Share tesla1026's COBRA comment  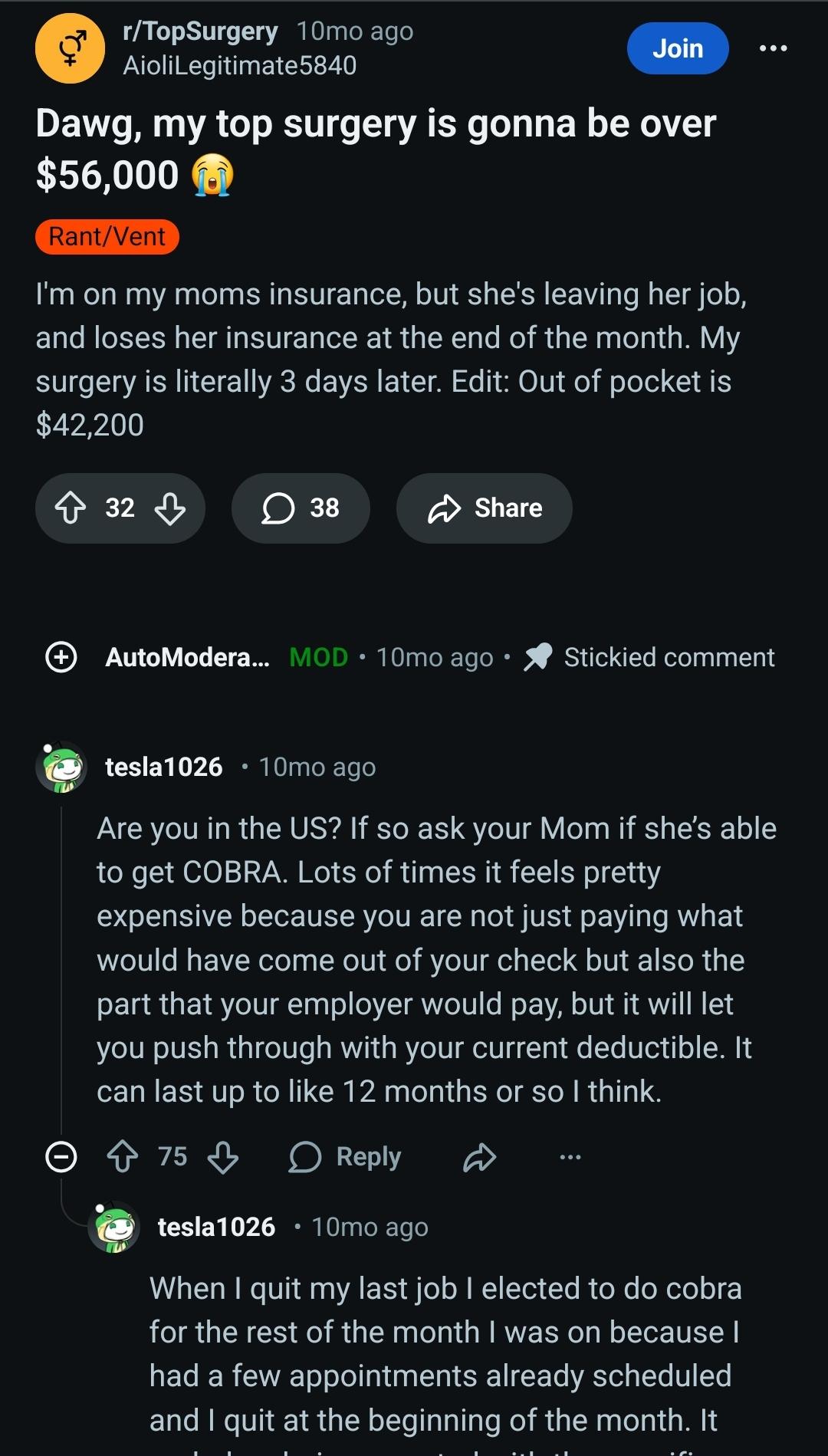point(480,1156)
